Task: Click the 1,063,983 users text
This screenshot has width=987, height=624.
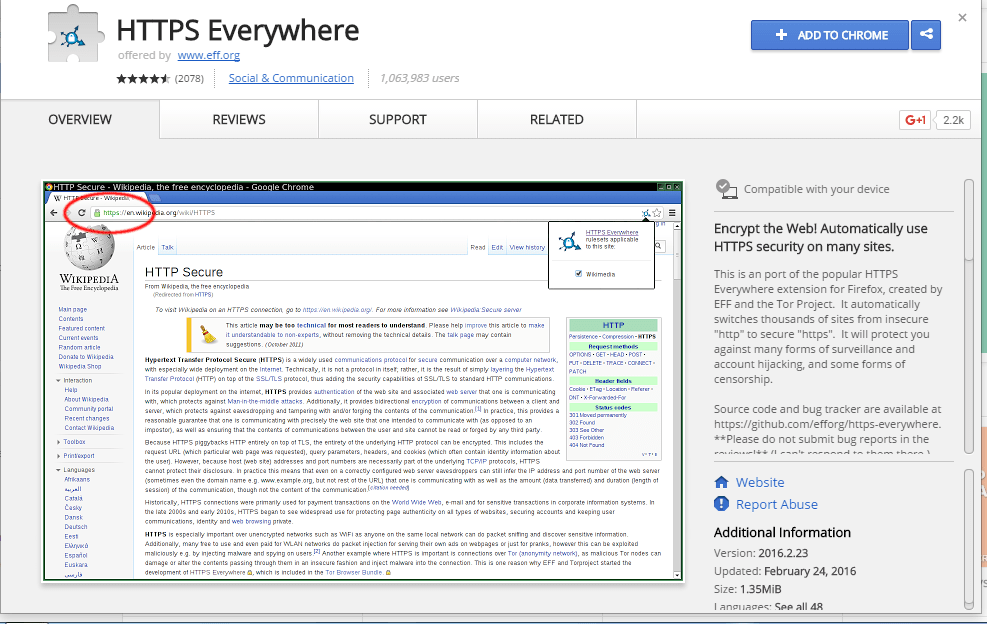Action: 420,78
